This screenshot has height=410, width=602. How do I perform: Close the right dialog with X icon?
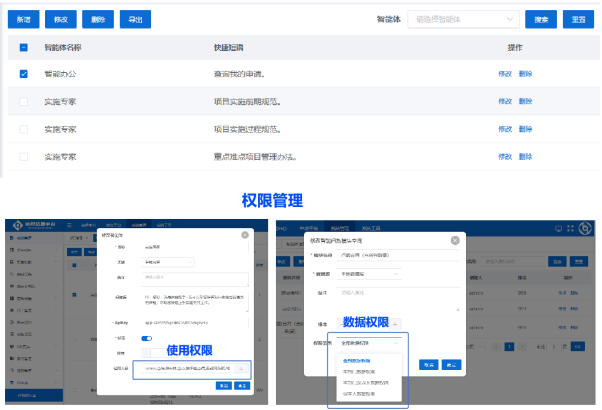[x=455, y=241]
